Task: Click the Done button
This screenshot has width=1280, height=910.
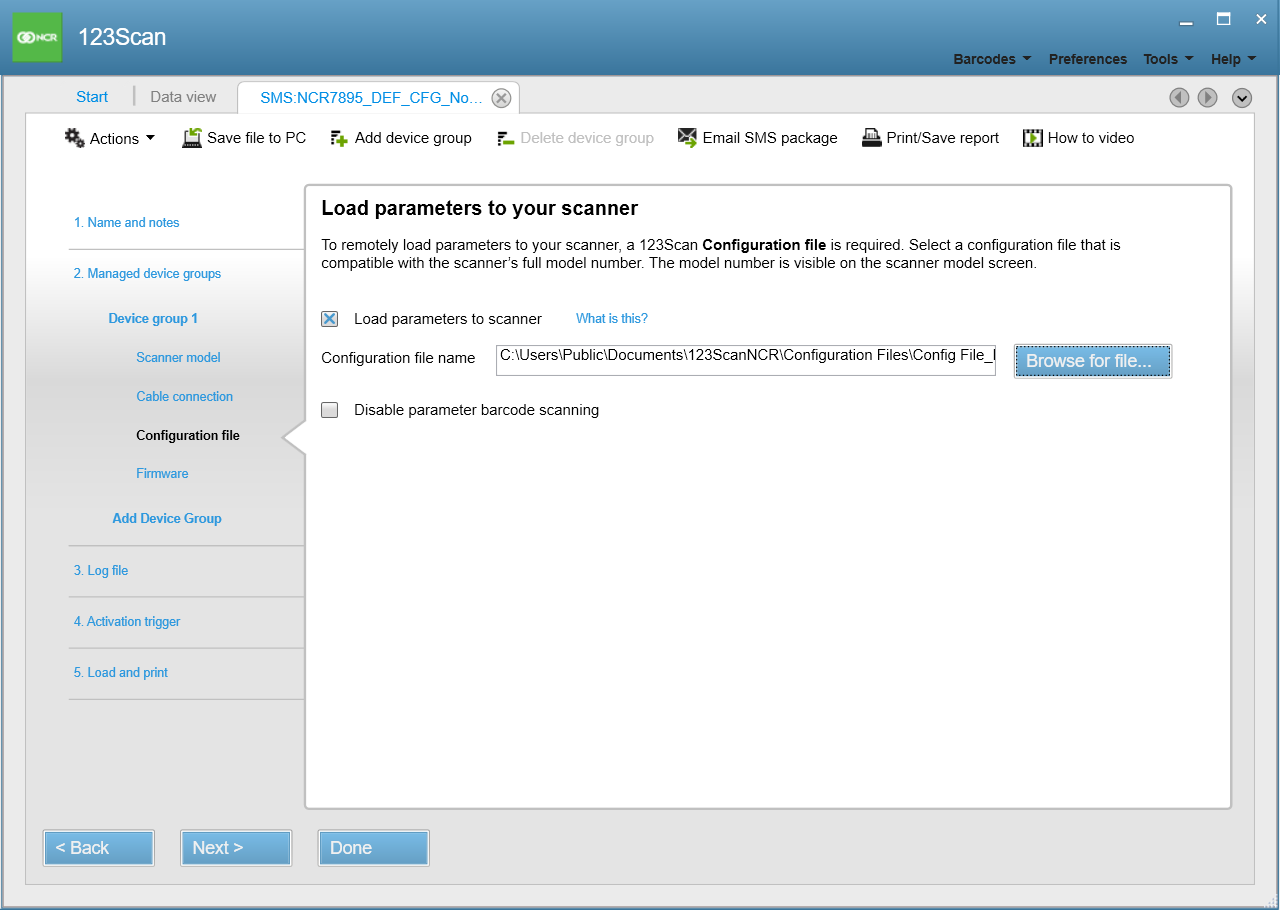Action: [x=373, y=848]
